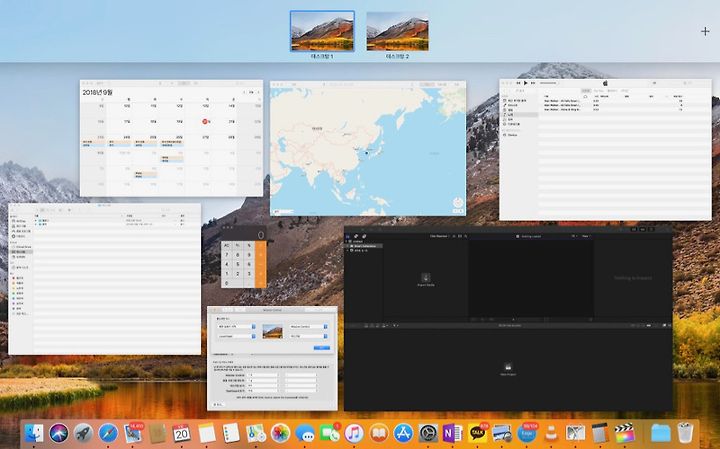
Task: Select the Calendar window 2018년 9월
Action: pos(171,138)
